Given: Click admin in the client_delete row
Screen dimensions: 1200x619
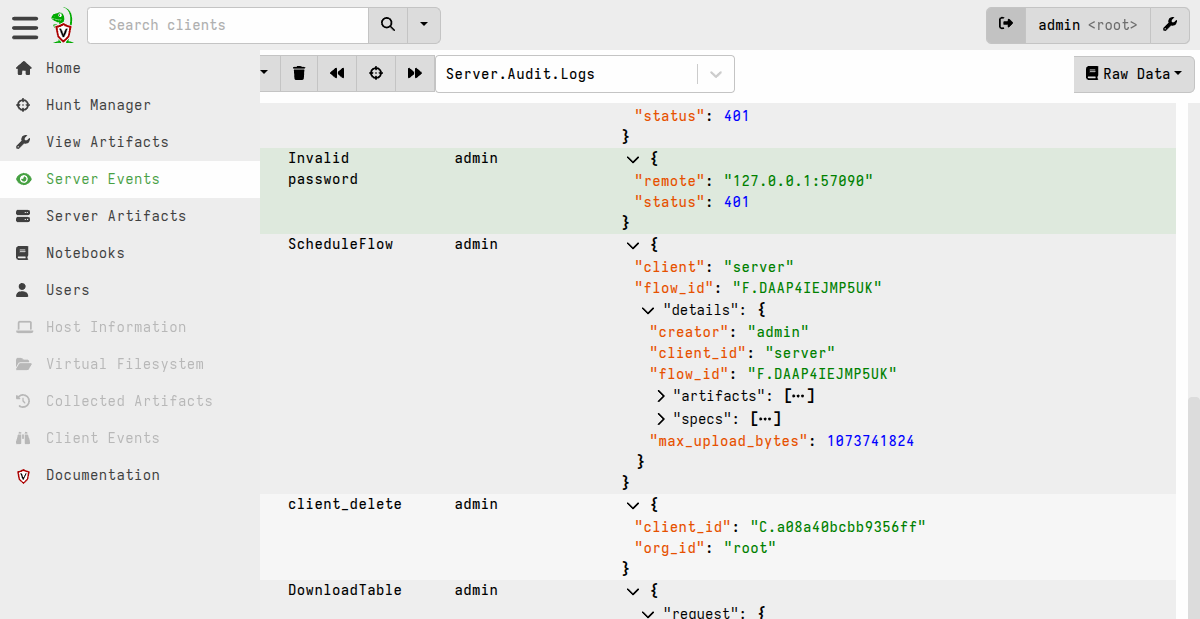Looking at the screenshot, I should coord(476,504).
